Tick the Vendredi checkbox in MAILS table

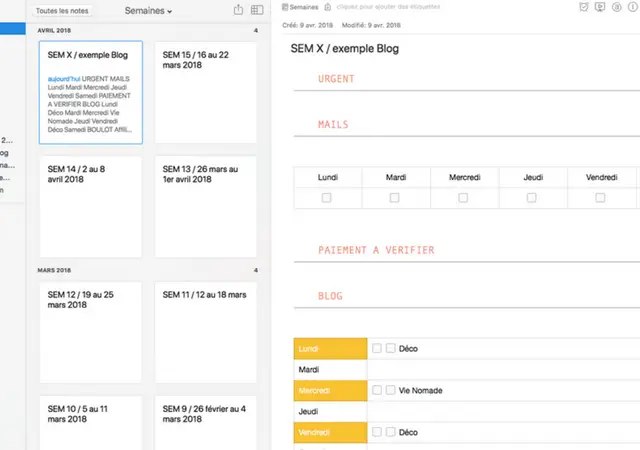[x=600, y=198]
